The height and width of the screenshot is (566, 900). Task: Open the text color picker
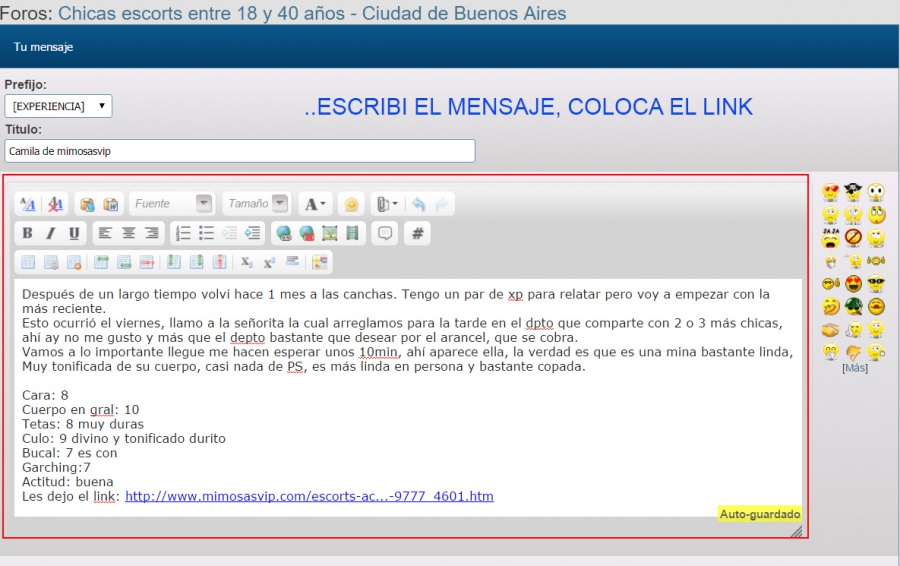(x=315, y=204)
